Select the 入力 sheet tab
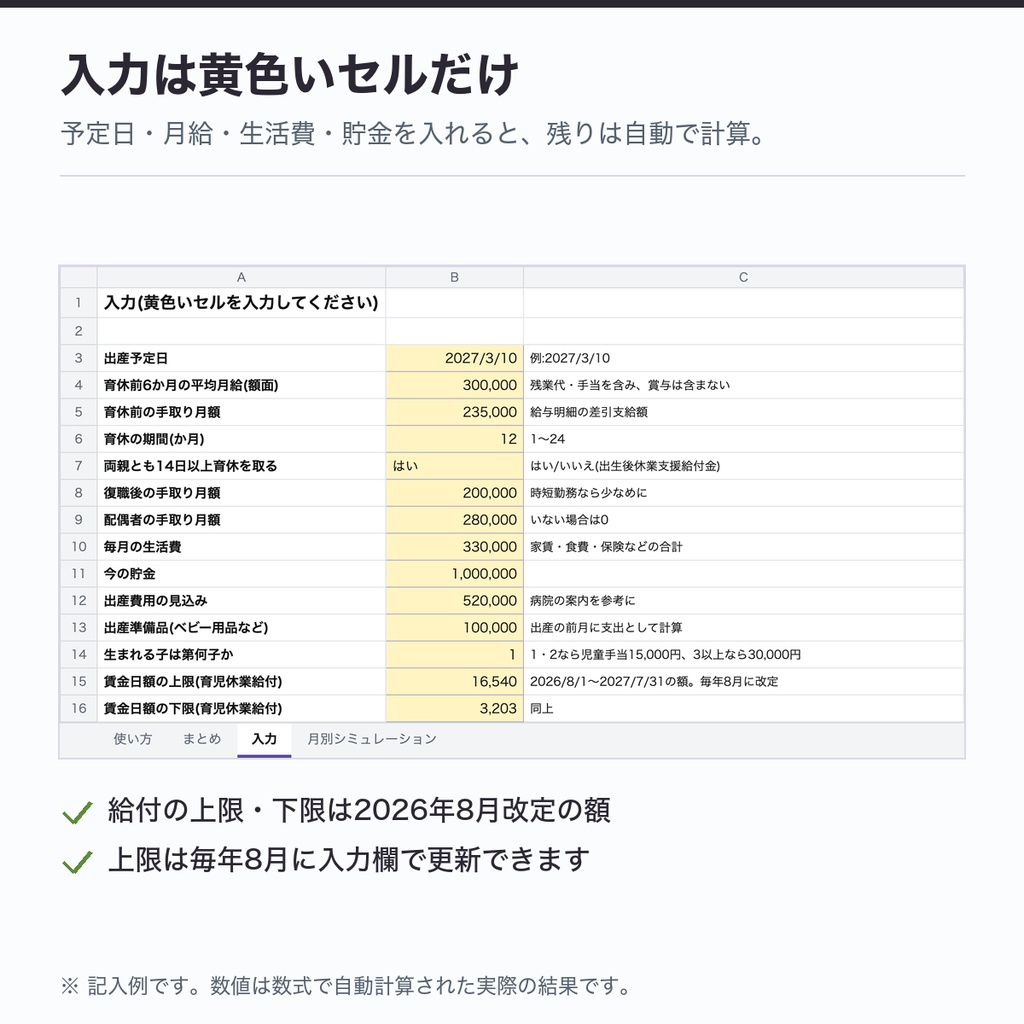This screenshot has height=1024, width=1024. tap(264, 739)
